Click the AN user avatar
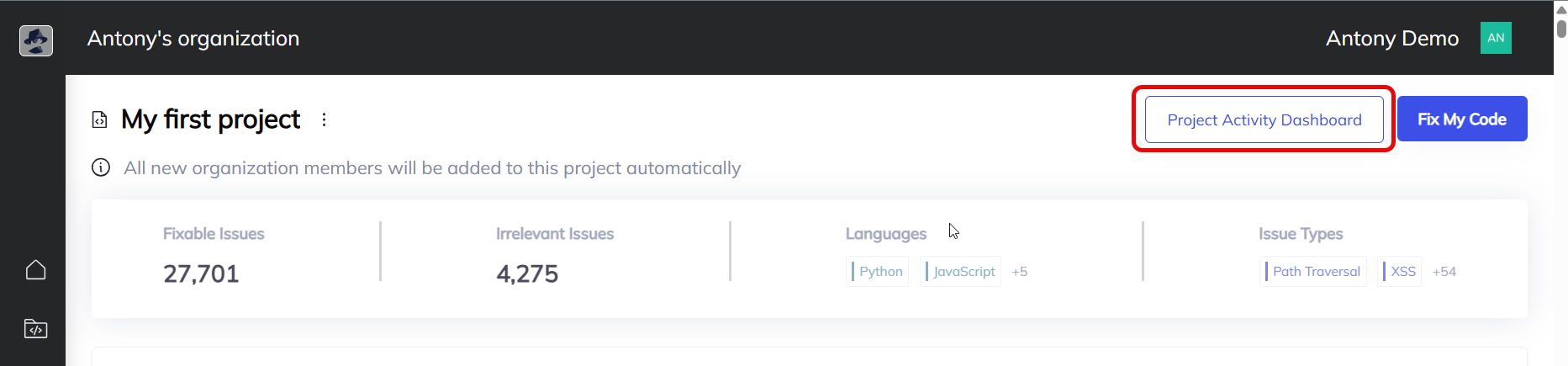Viewport: 1568px width, 366px height. [1495, 38]
